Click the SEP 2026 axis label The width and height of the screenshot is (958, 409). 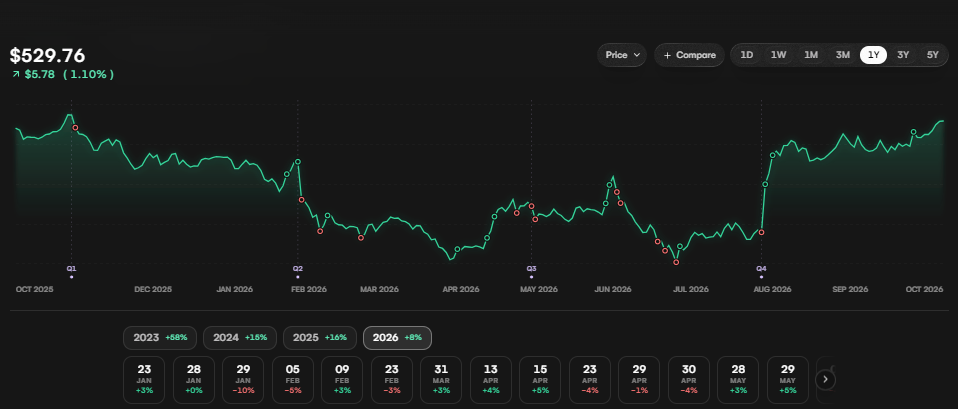850,289
